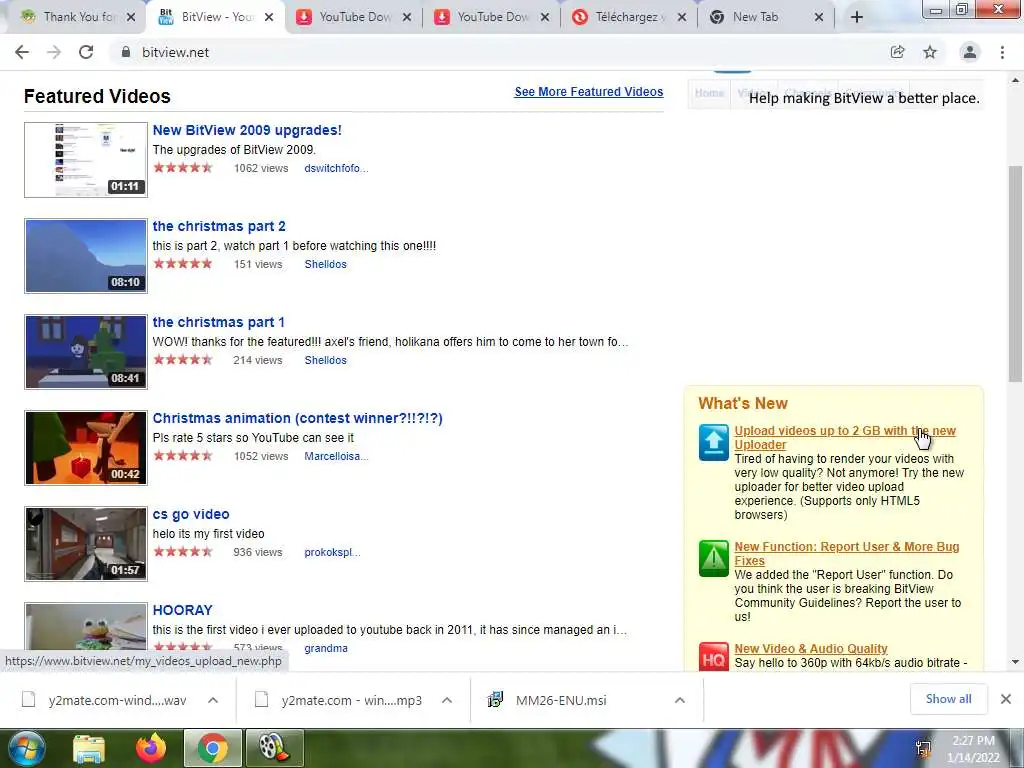Image resolution: width=1024 pixels, height=768 pixels.
Task: Close the BitView tab
Action: click(268, 17)
